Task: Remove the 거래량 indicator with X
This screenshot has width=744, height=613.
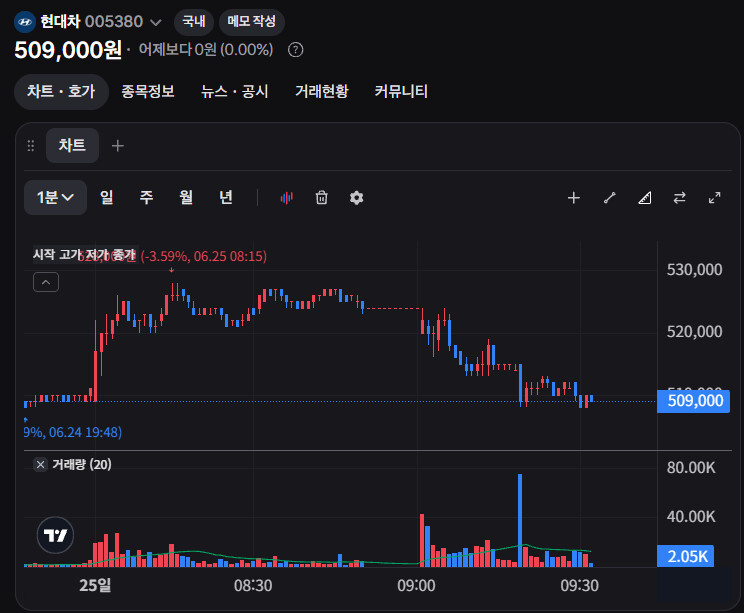Action: tap(40, 464)
